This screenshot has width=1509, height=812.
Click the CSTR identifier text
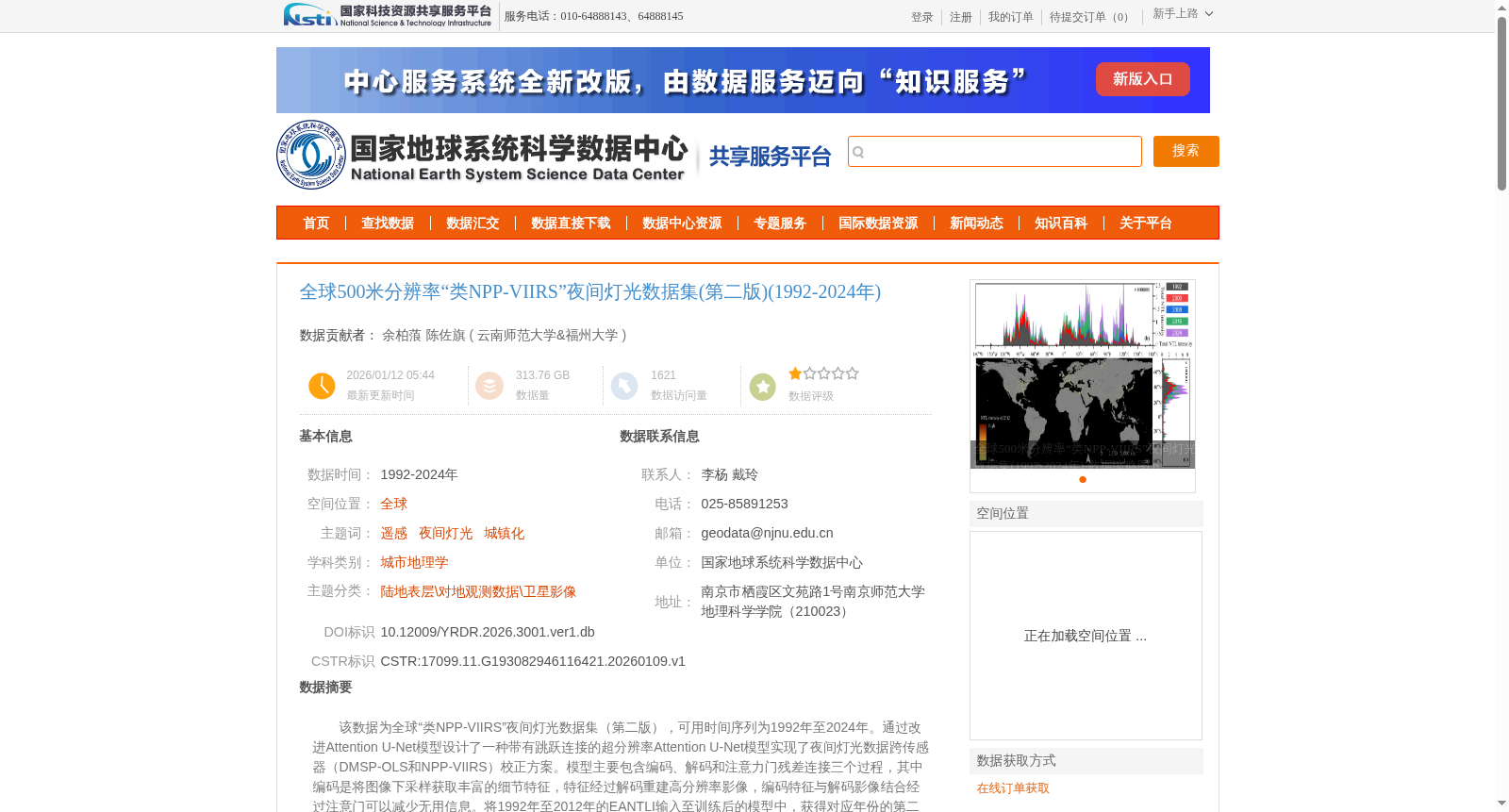(533, 661)
